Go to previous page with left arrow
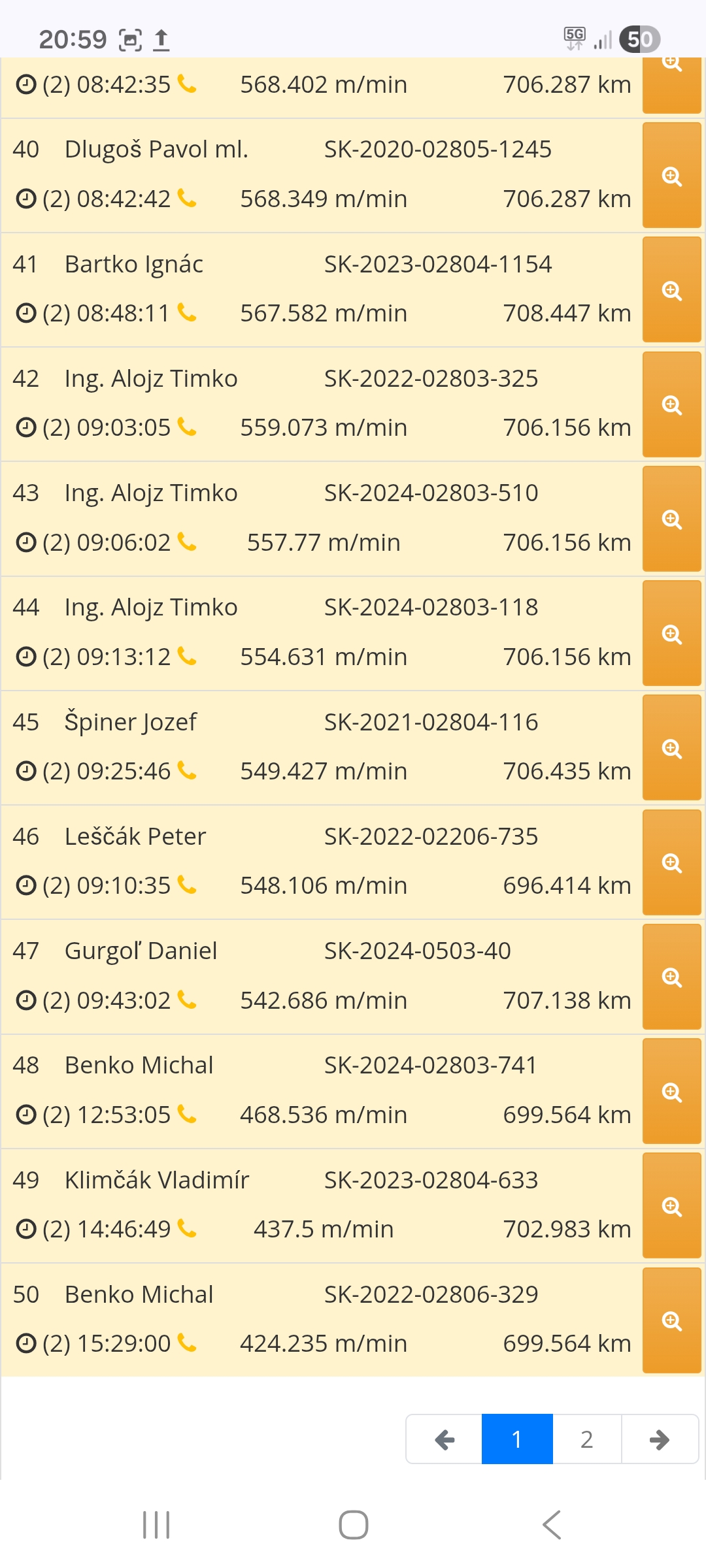The image size is (706, 1568). [445, 1439]
